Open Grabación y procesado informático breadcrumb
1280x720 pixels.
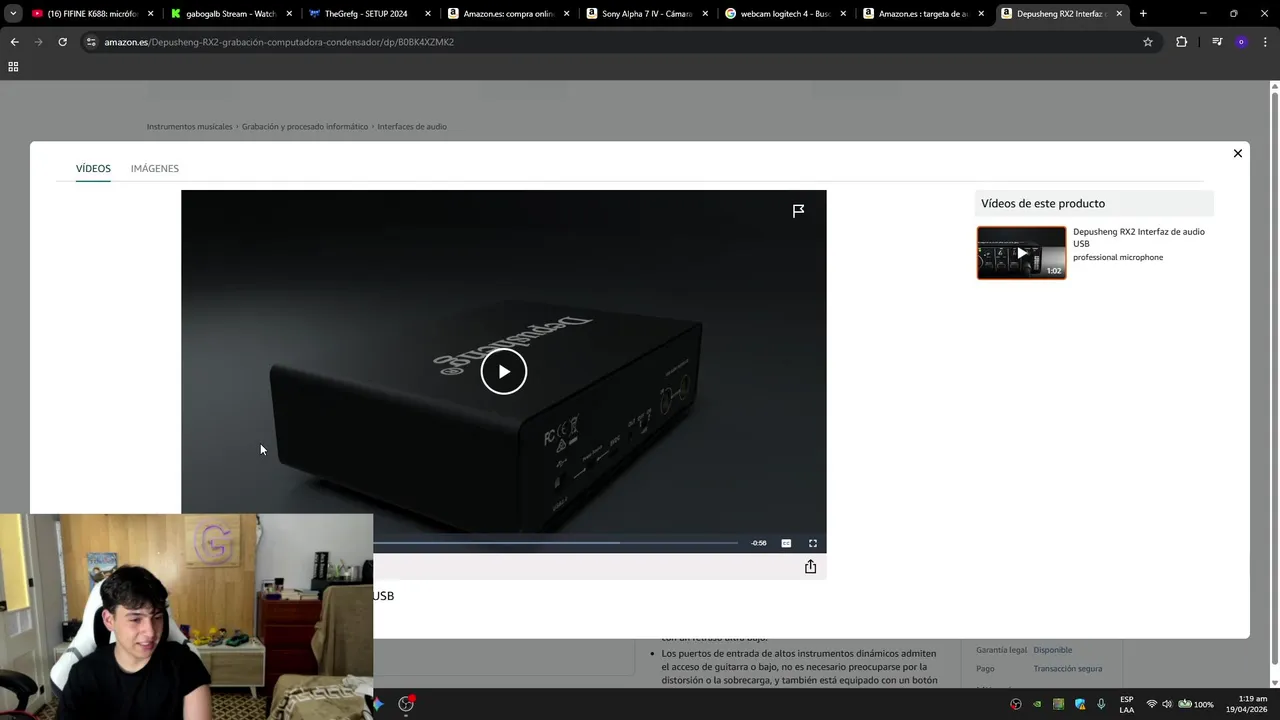point(305,126)
